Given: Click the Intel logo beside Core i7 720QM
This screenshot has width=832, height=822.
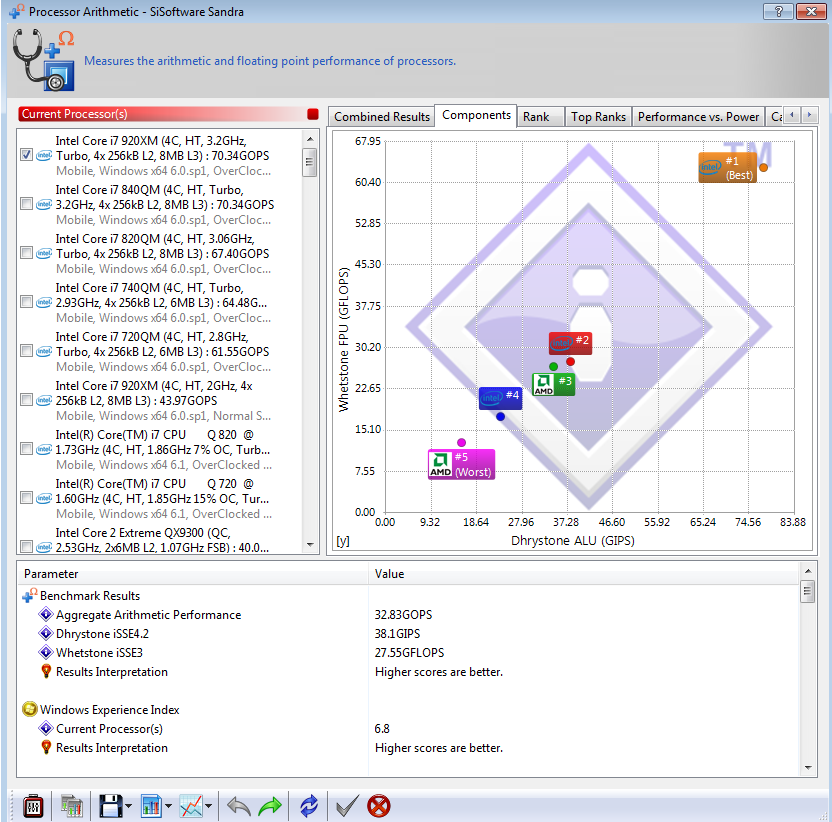Looking at the screenshot, I should [44, 351].
